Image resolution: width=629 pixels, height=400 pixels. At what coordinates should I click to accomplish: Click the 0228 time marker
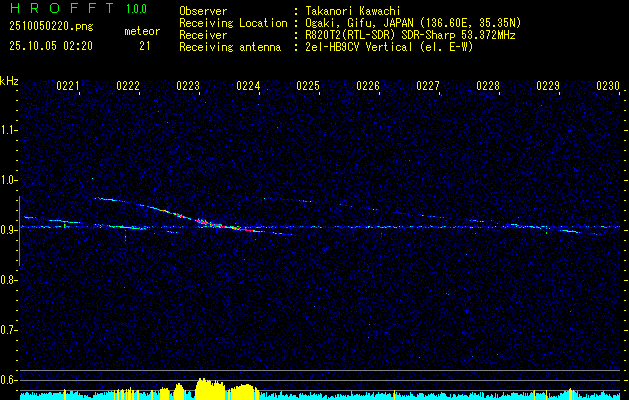coord(488,87)
